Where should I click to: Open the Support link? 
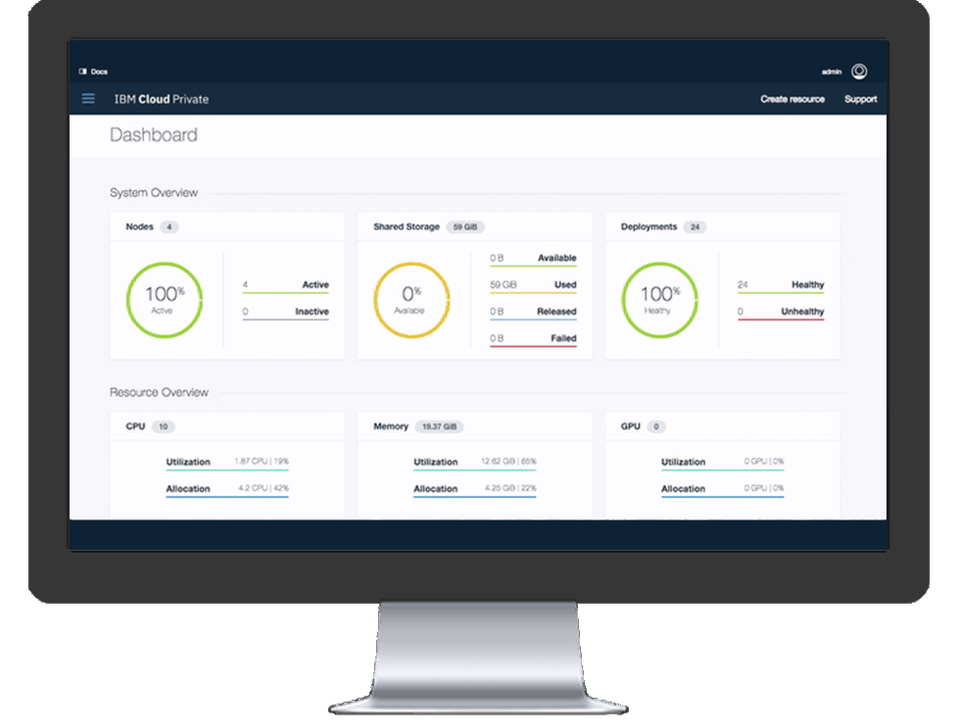click(860, 99)
